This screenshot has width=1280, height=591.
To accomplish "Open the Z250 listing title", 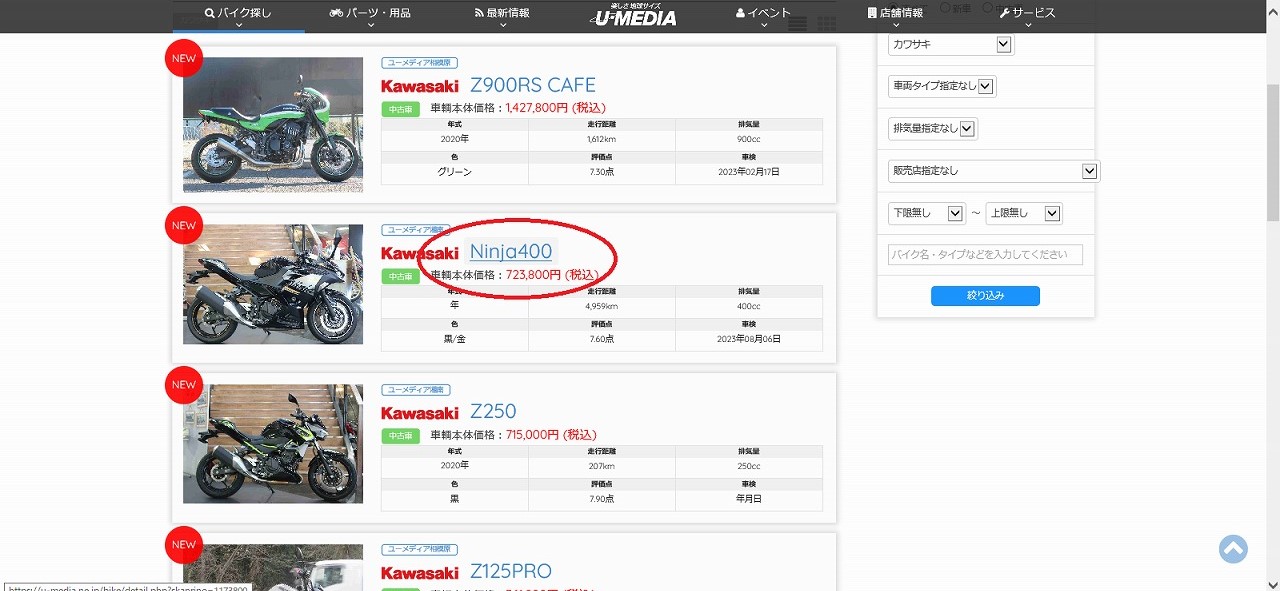I will [x=493, y=412].
